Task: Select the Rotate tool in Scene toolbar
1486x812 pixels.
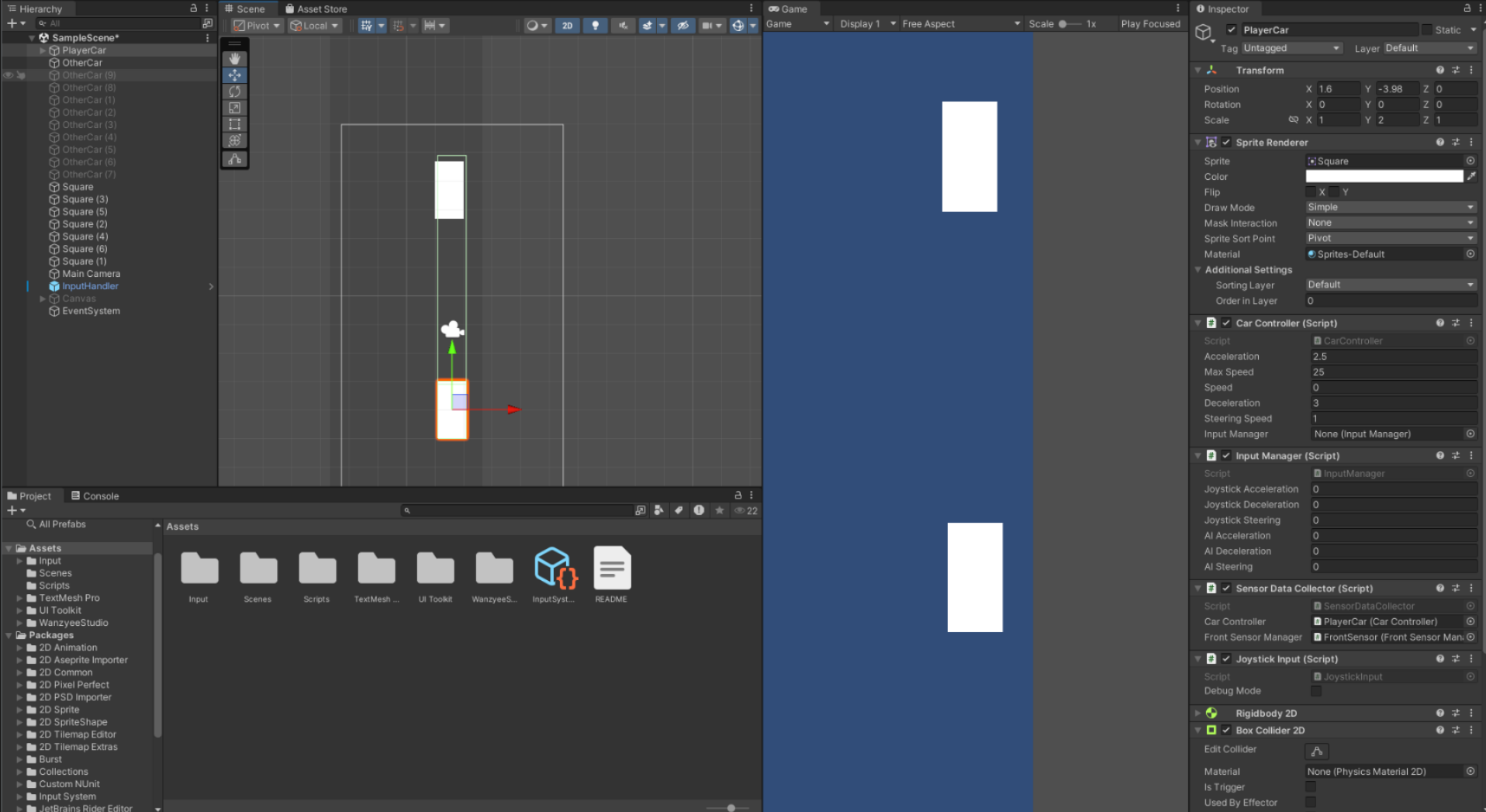Action: [234, 92]
